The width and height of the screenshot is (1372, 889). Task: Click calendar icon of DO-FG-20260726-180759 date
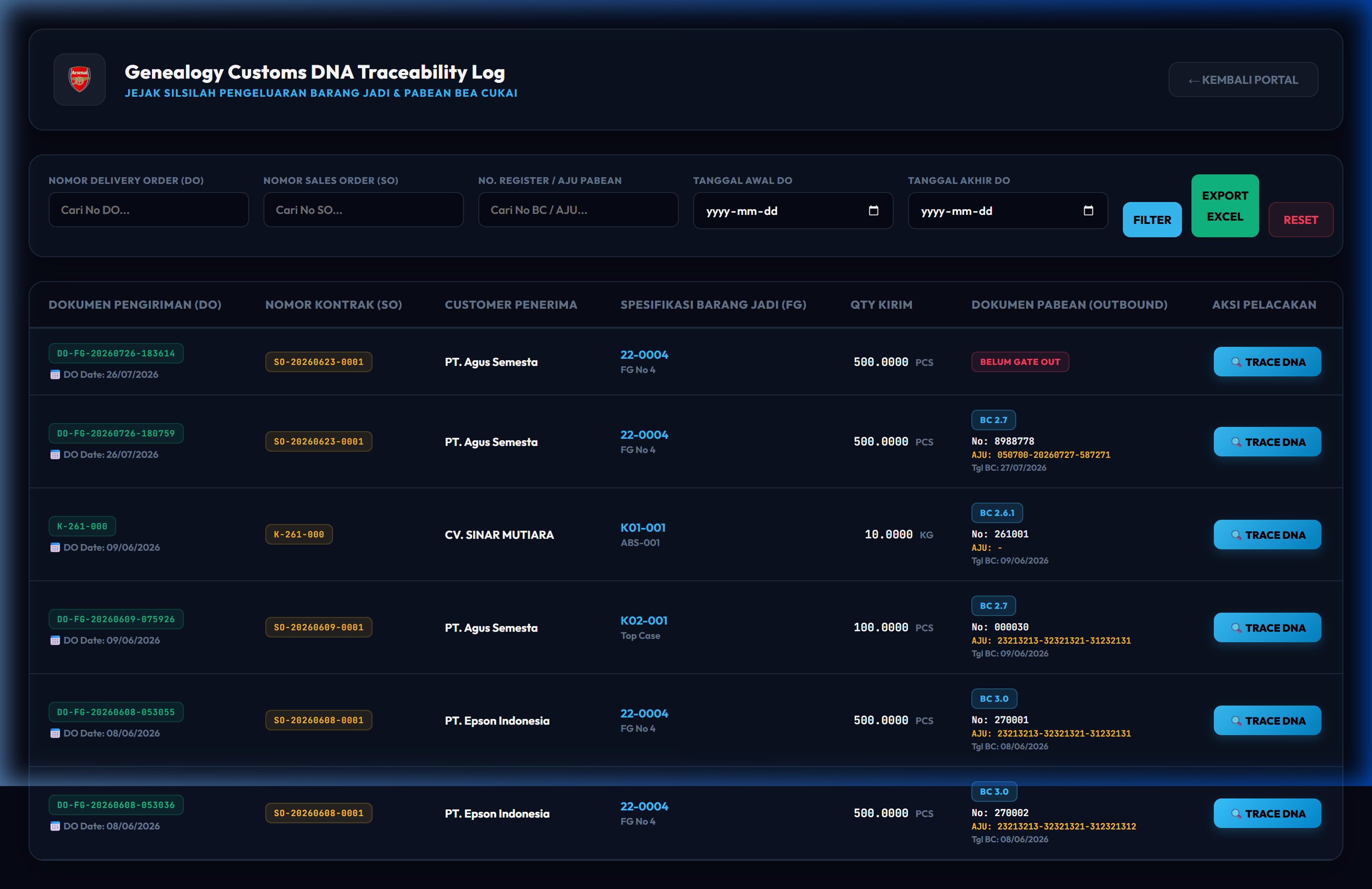(x=55, y=455)
